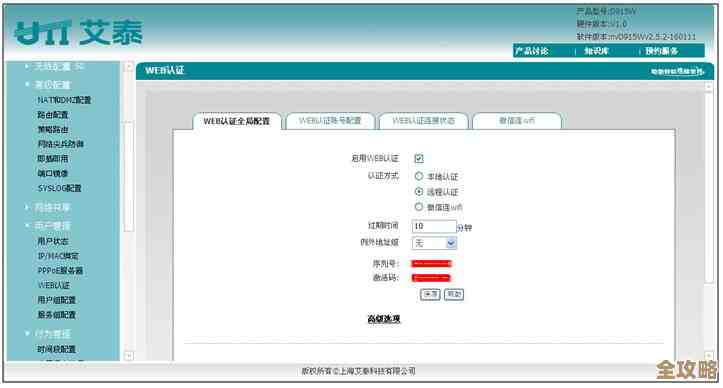Enable the 启用WEB认证 checkbox
Viewport: 723px width, 388px height.
point(419,158)
